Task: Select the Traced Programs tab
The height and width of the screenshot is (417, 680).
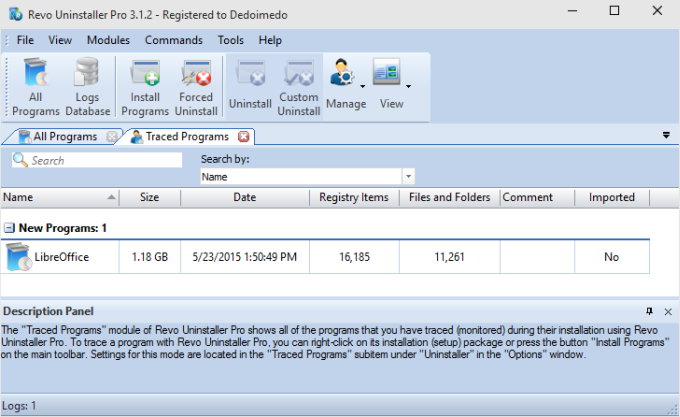Action: [187, 137]
